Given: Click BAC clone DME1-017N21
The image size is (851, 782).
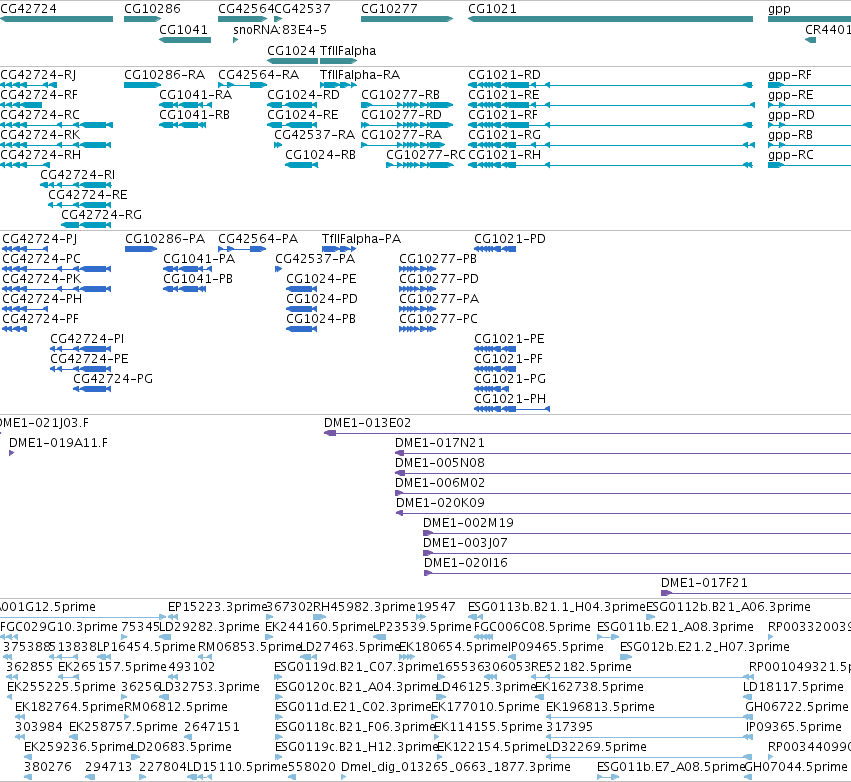Looking at the screenshot, I should click(x=623, y=453).
